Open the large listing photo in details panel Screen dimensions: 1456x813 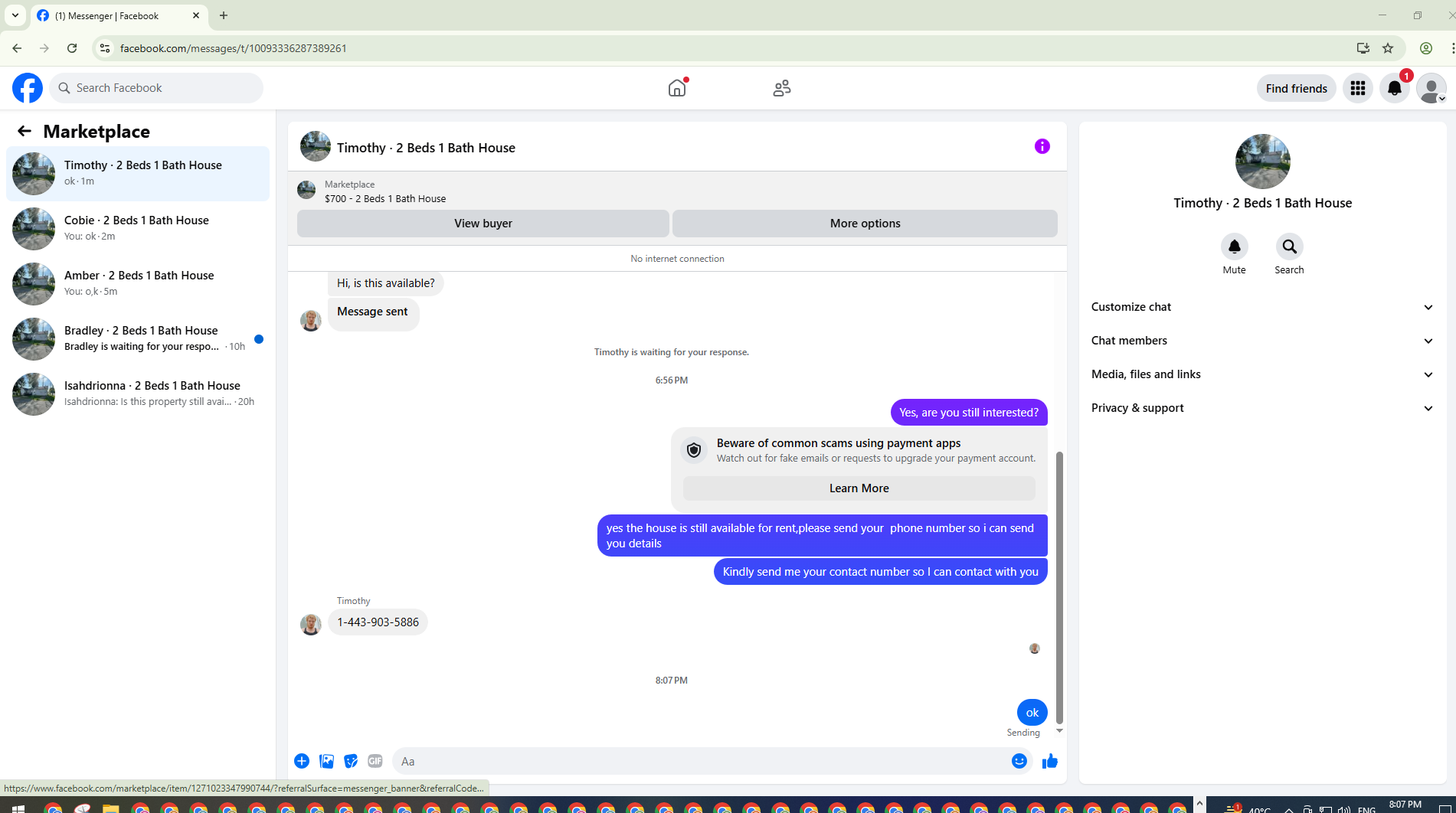[1262, 162]
